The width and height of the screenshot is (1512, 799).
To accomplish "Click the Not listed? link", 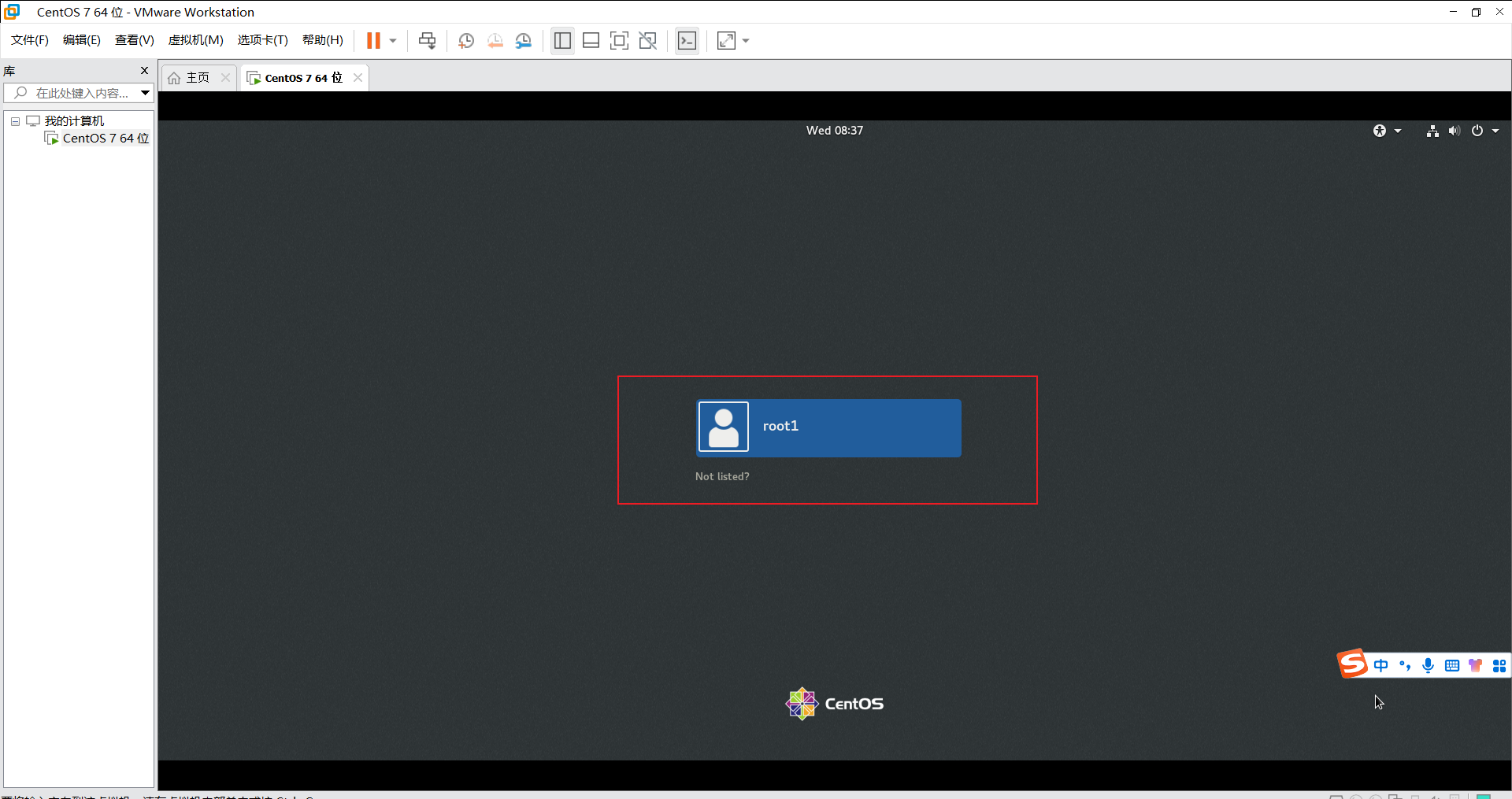I will click(722, 476).
